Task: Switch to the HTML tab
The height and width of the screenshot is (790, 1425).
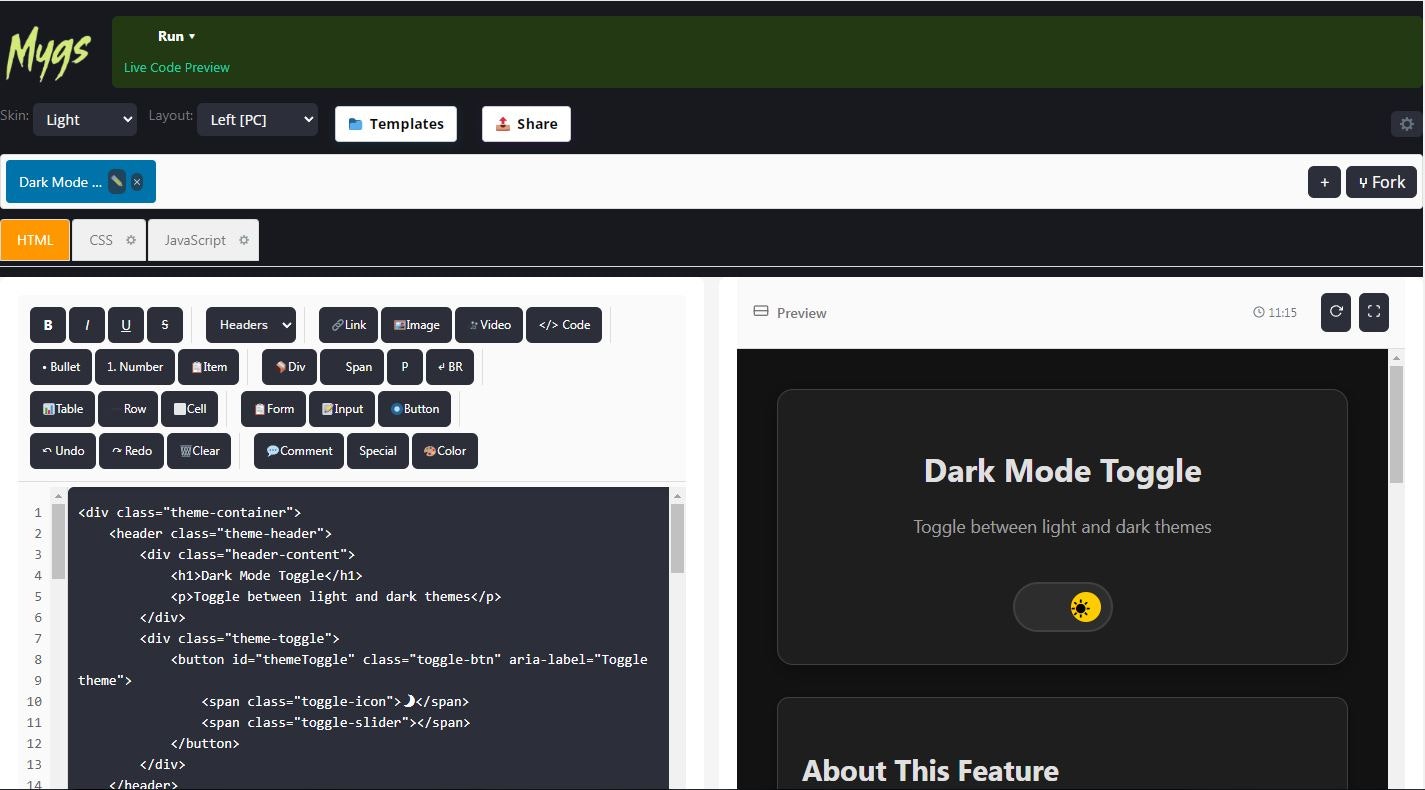Action: pyautogui.click(x=35, y=240)
